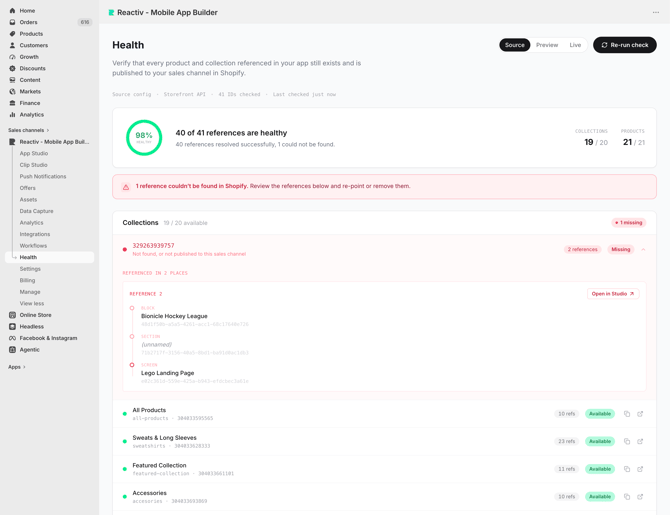Image resolution: width=670 pixels, height=515 pixels.
Task: Click the Reactiv app icon in sidebar
Action: (12, 142)
